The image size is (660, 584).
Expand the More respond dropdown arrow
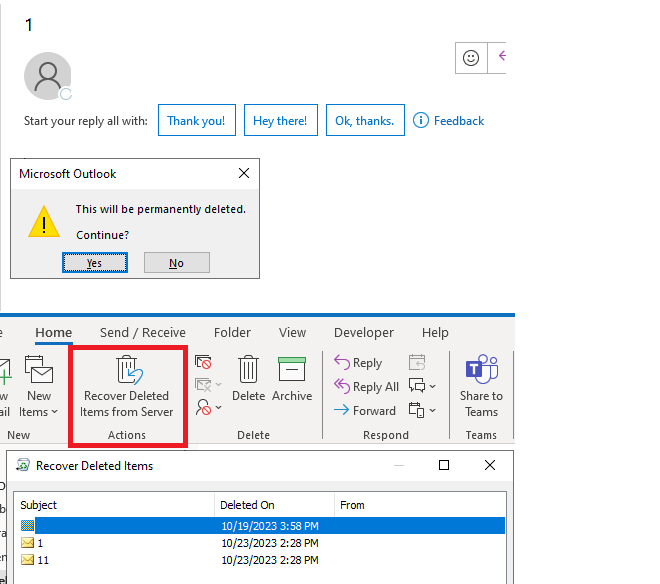(x=432, y=410)
